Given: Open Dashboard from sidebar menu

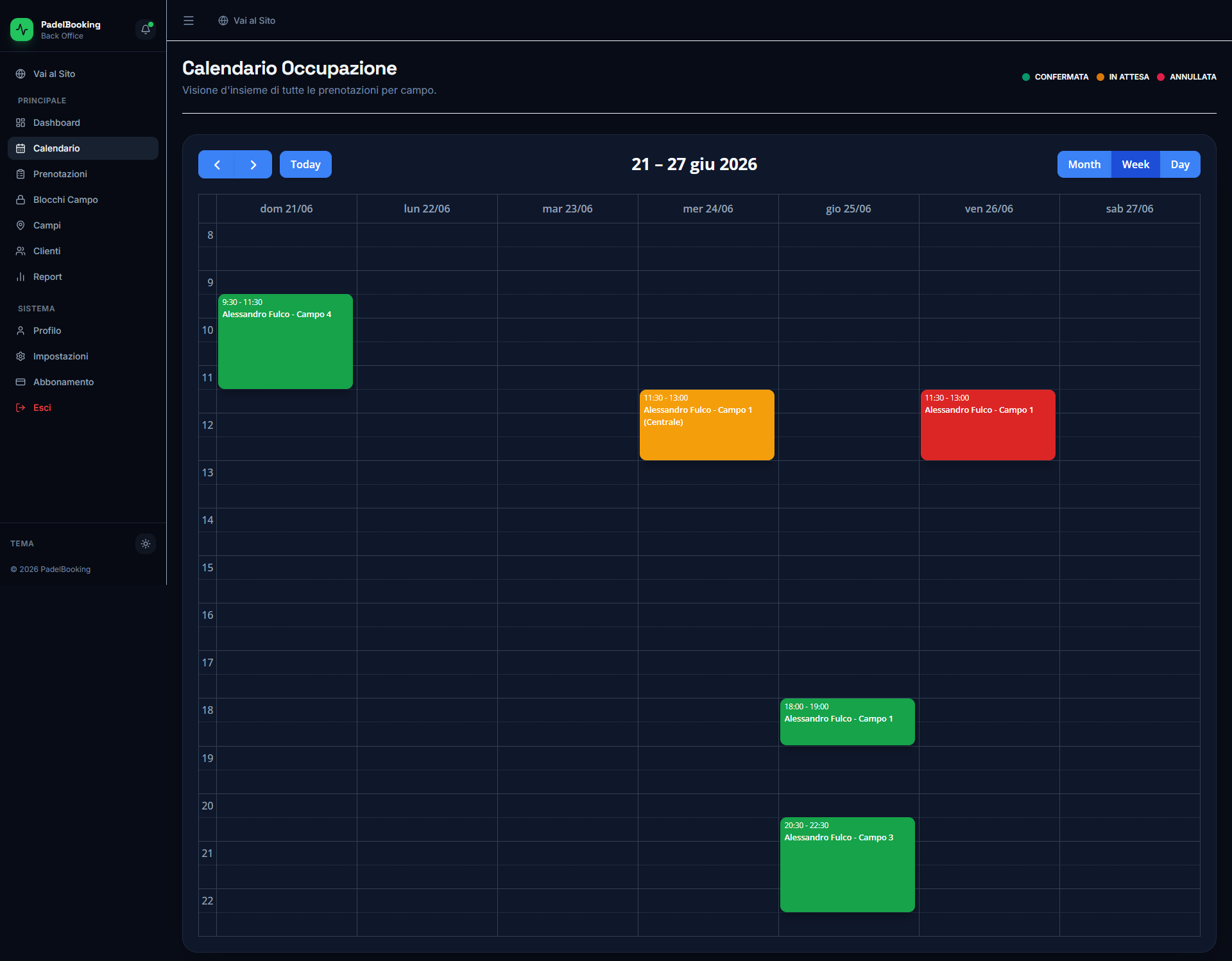Looking at the screenshot, I should (83, 123).
